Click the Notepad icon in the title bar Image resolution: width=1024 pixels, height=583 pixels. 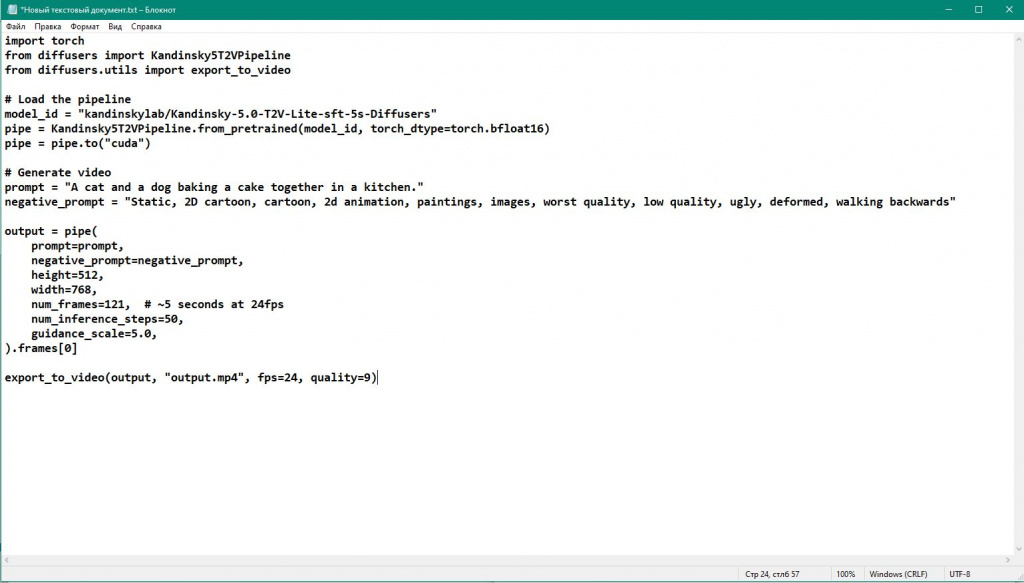(x=11, y=9)
